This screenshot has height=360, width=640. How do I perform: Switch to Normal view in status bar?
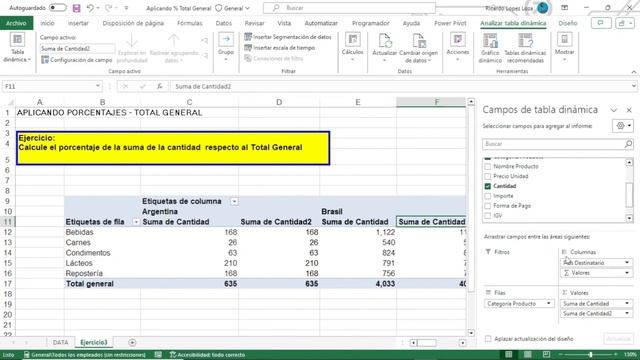coord(509,354)
